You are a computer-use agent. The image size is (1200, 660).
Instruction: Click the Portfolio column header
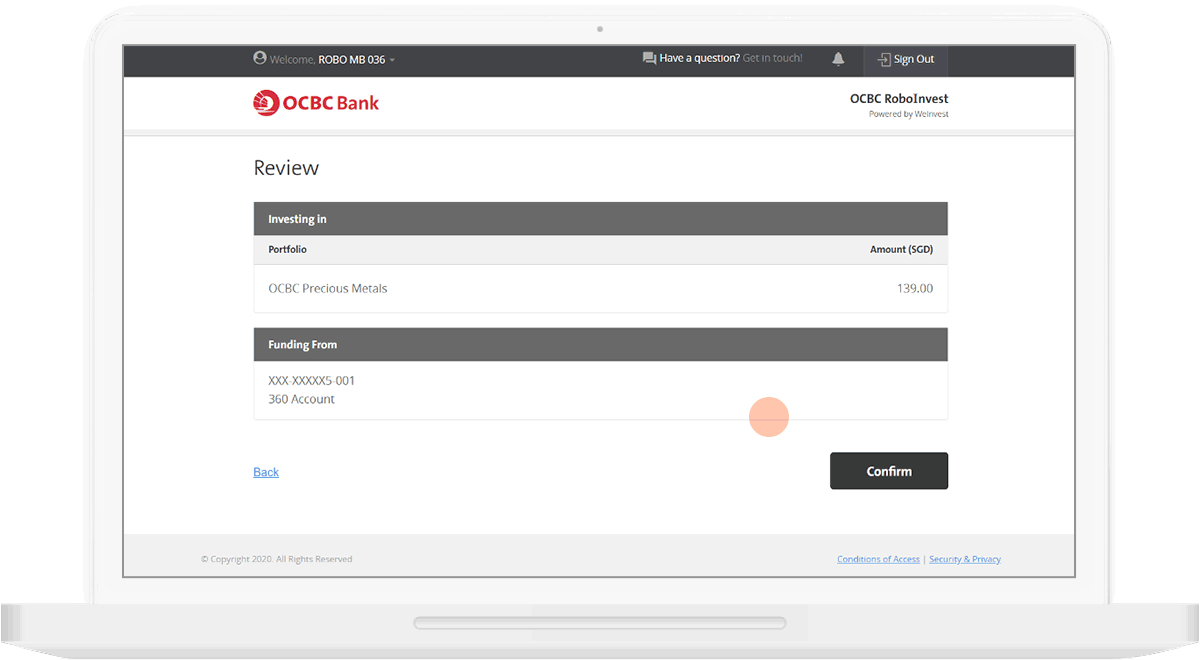point(288,249)
